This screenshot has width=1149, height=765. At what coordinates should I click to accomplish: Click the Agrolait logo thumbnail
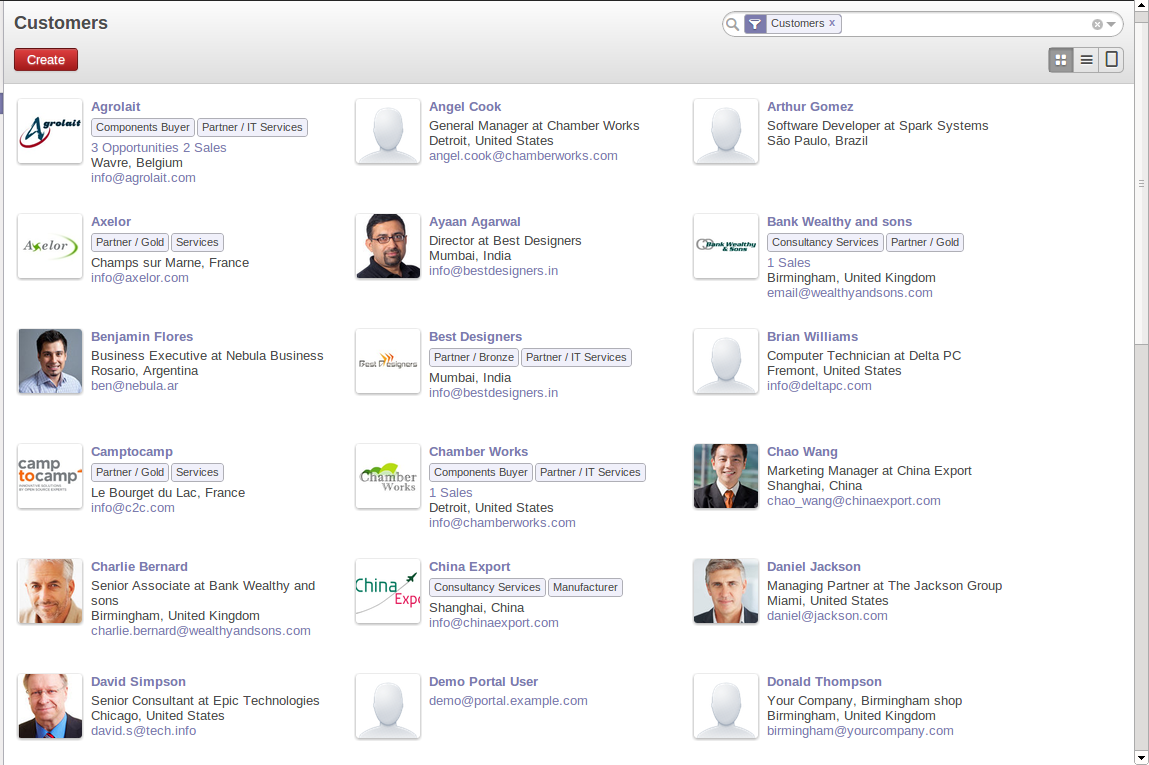[x=50, y=131]
